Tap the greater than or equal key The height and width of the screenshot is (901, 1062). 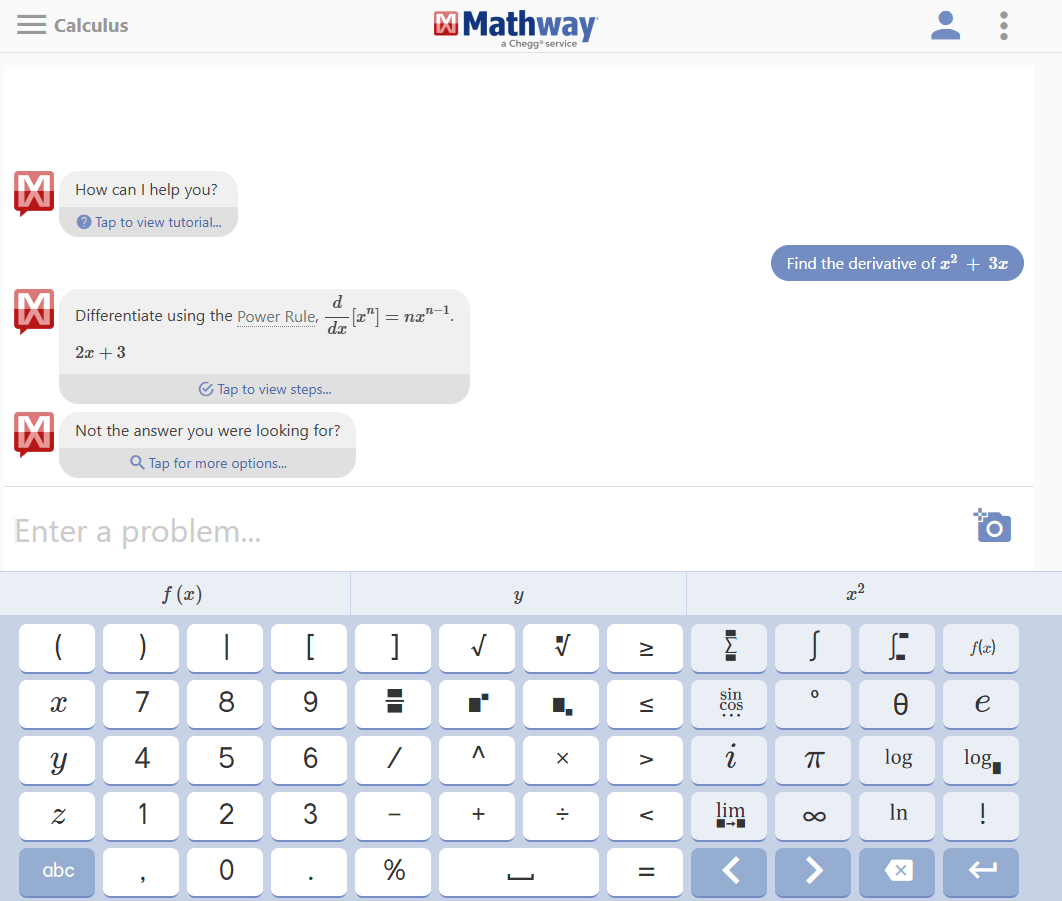tap(645, 648)
